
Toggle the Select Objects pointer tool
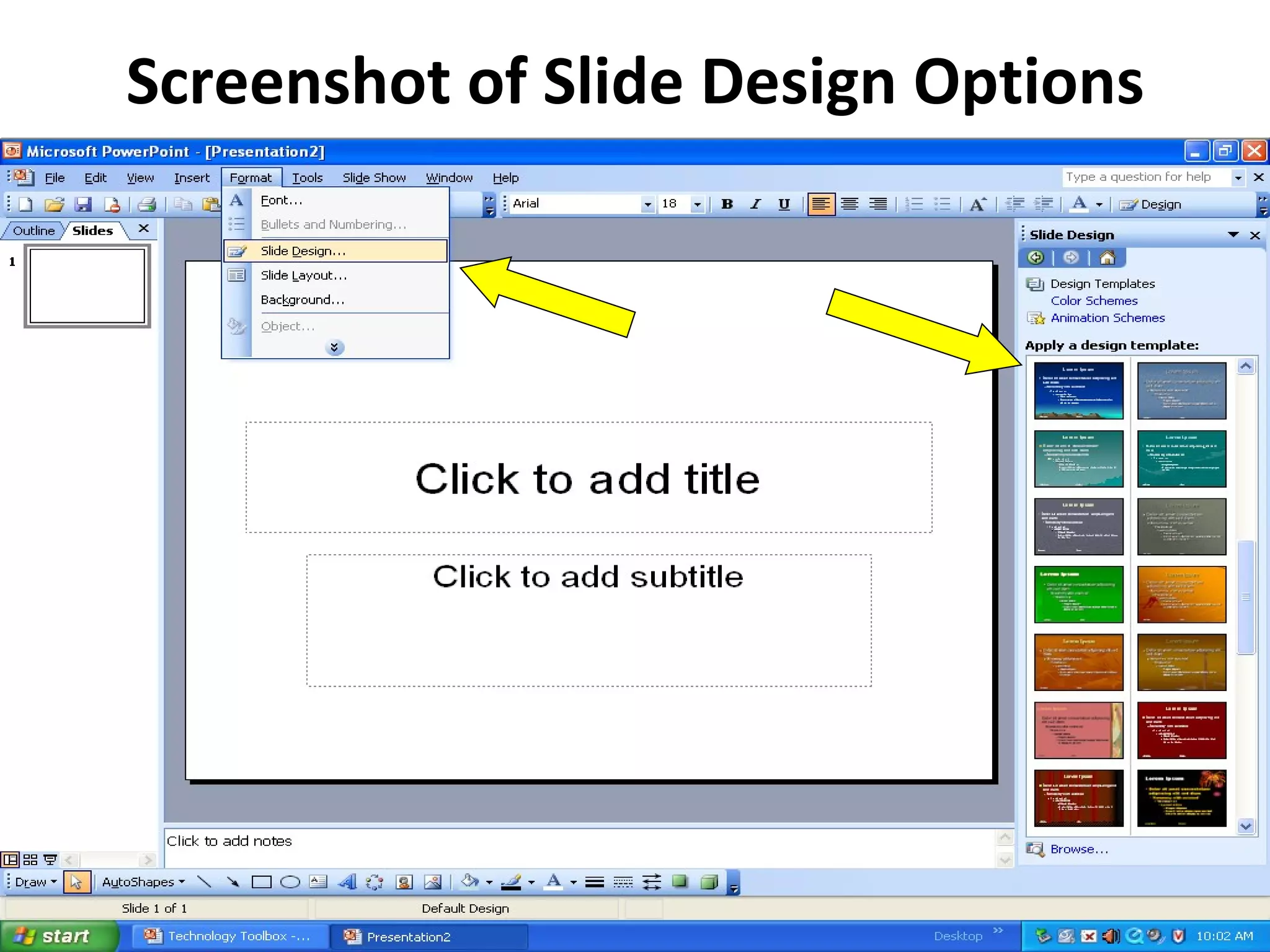point(77,881)
